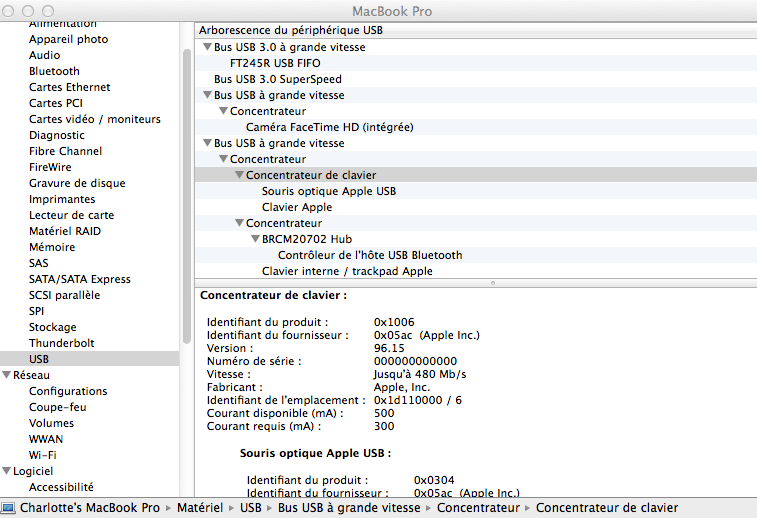Collapse the Réseau section in the sidebar
757x518 pixels.
[6, 375]
